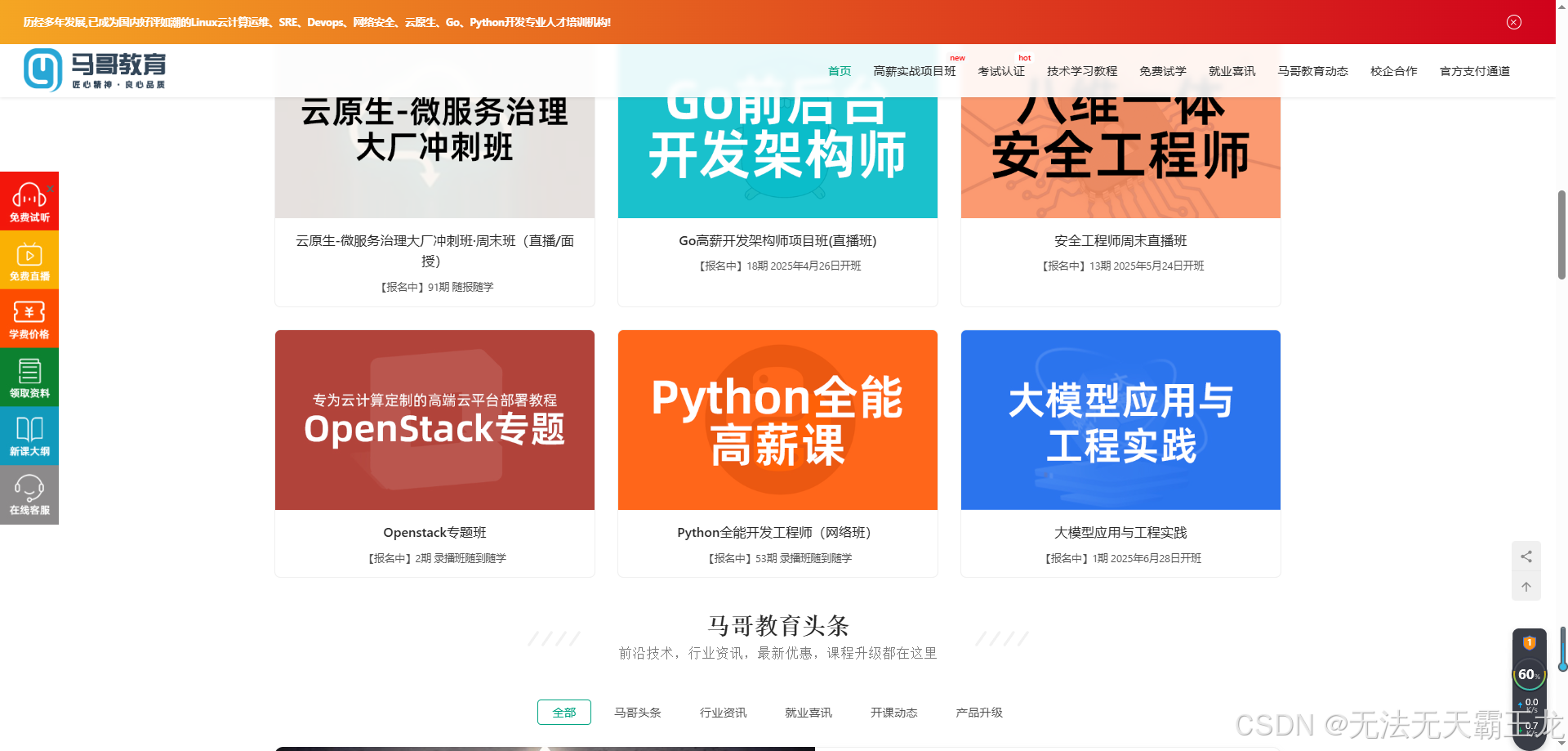Select the 行业资讯 news tab
The image size is (1568, 751).
pos(724,713)
